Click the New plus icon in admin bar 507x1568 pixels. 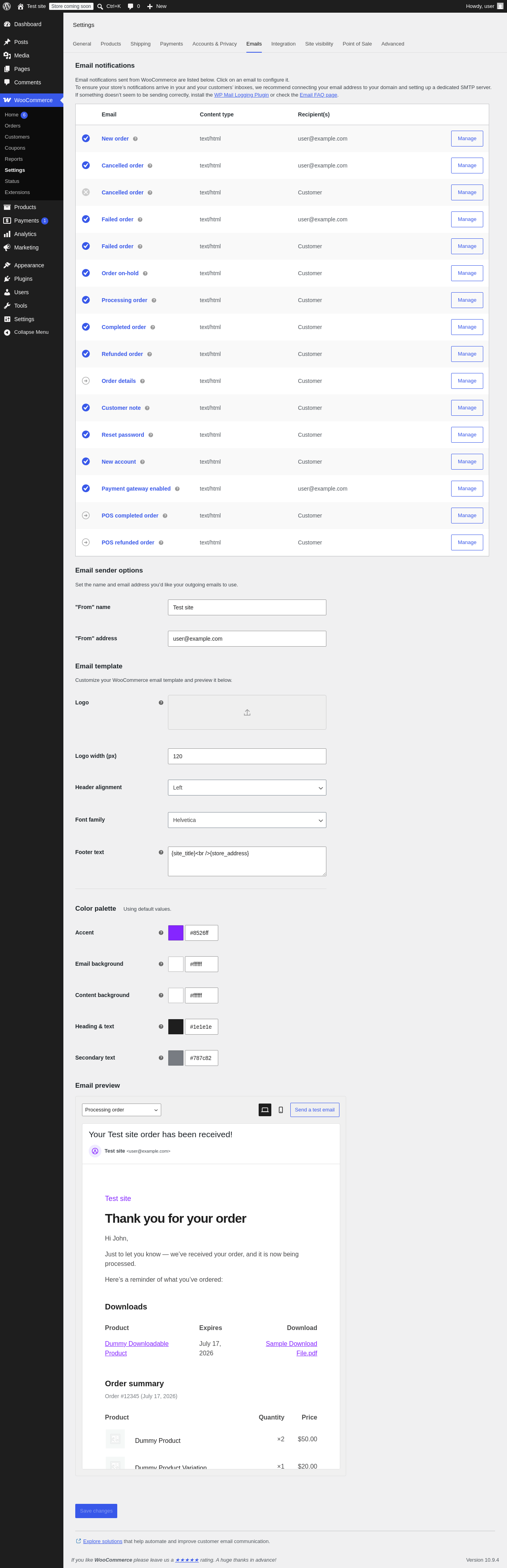pyautogui.click(x=150, y=6)
